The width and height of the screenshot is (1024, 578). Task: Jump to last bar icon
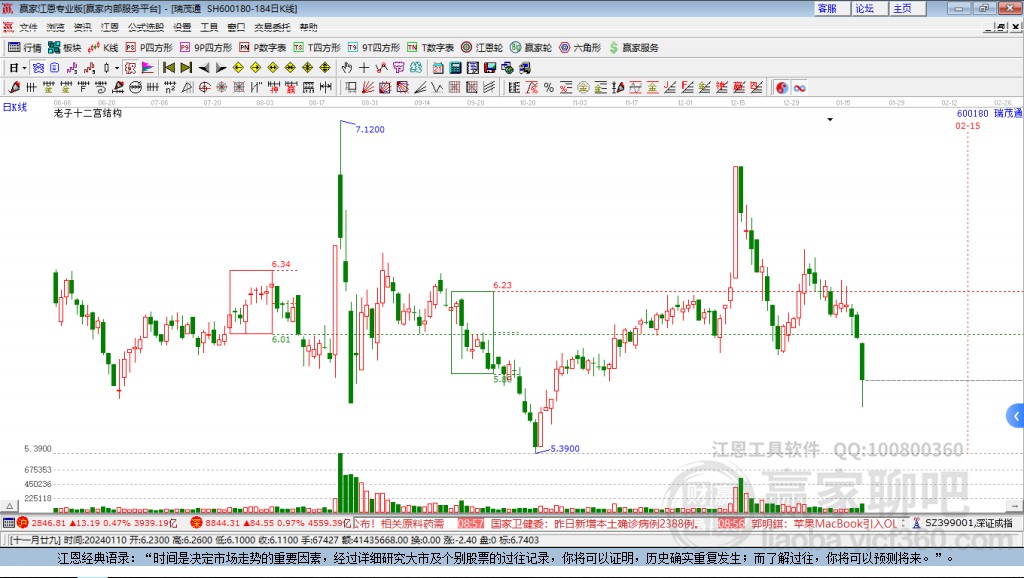[186, 68]
